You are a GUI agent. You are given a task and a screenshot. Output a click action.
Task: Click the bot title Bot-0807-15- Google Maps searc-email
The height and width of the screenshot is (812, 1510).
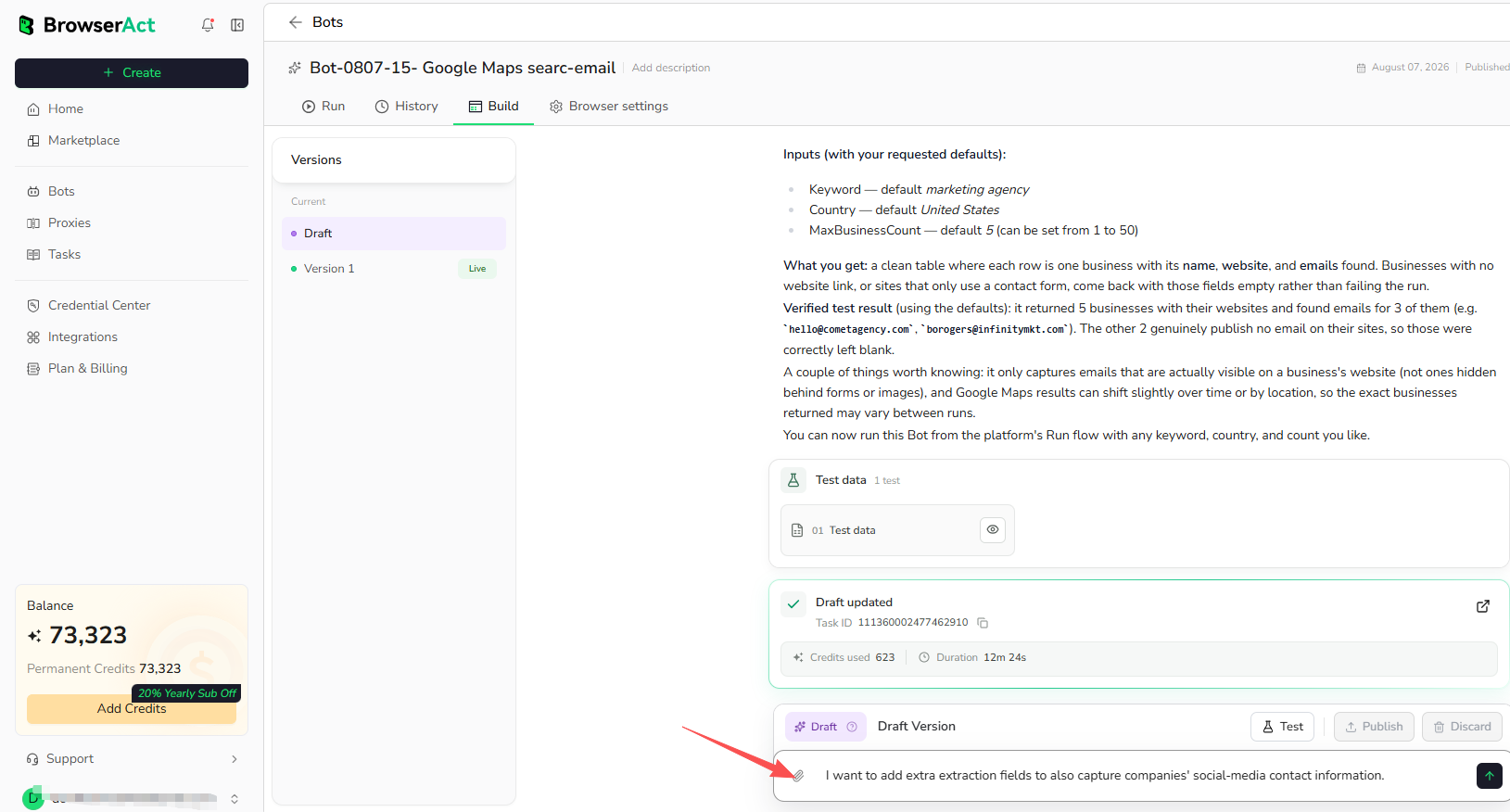coord(463,68)
